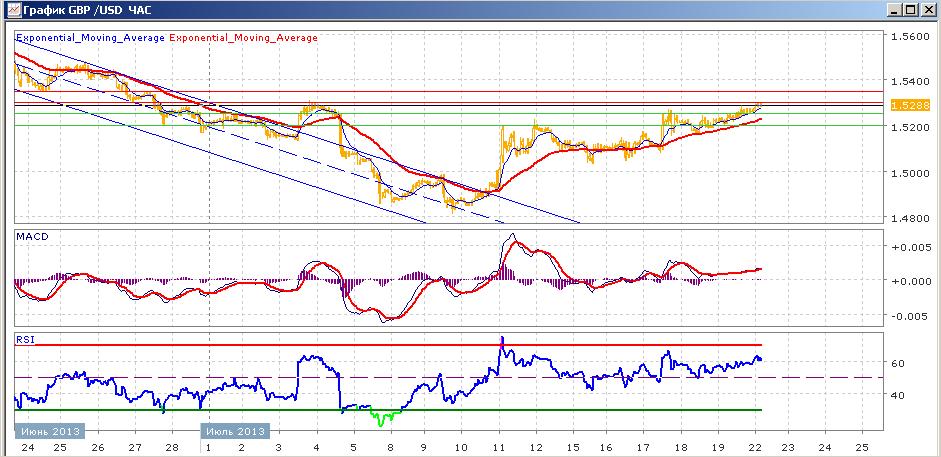The image size is (941, 457).
Task: Click the MACD -0.005 axis label
Action: coord(910,315)
